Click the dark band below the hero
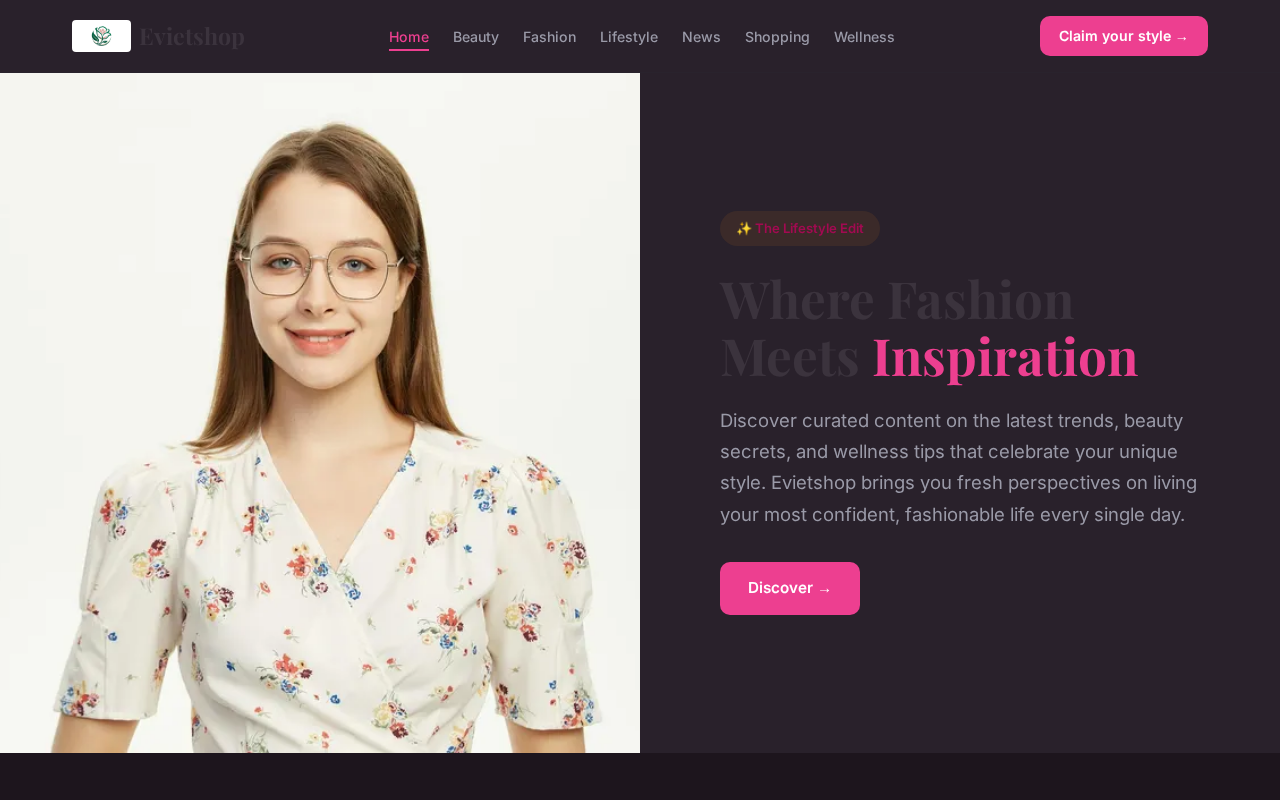 (640, 776)
